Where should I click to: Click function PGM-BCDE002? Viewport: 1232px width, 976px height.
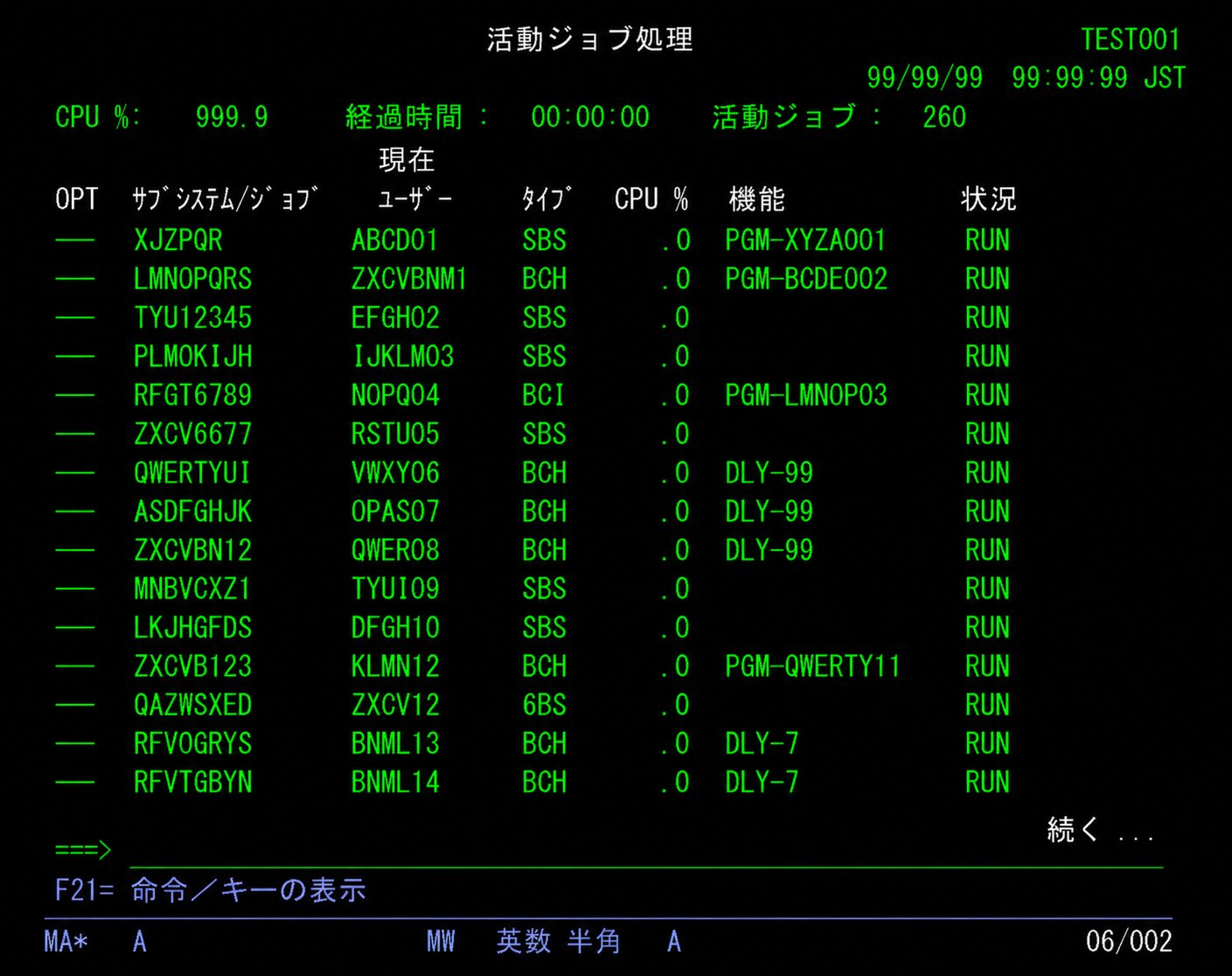[x=806, y=279]
